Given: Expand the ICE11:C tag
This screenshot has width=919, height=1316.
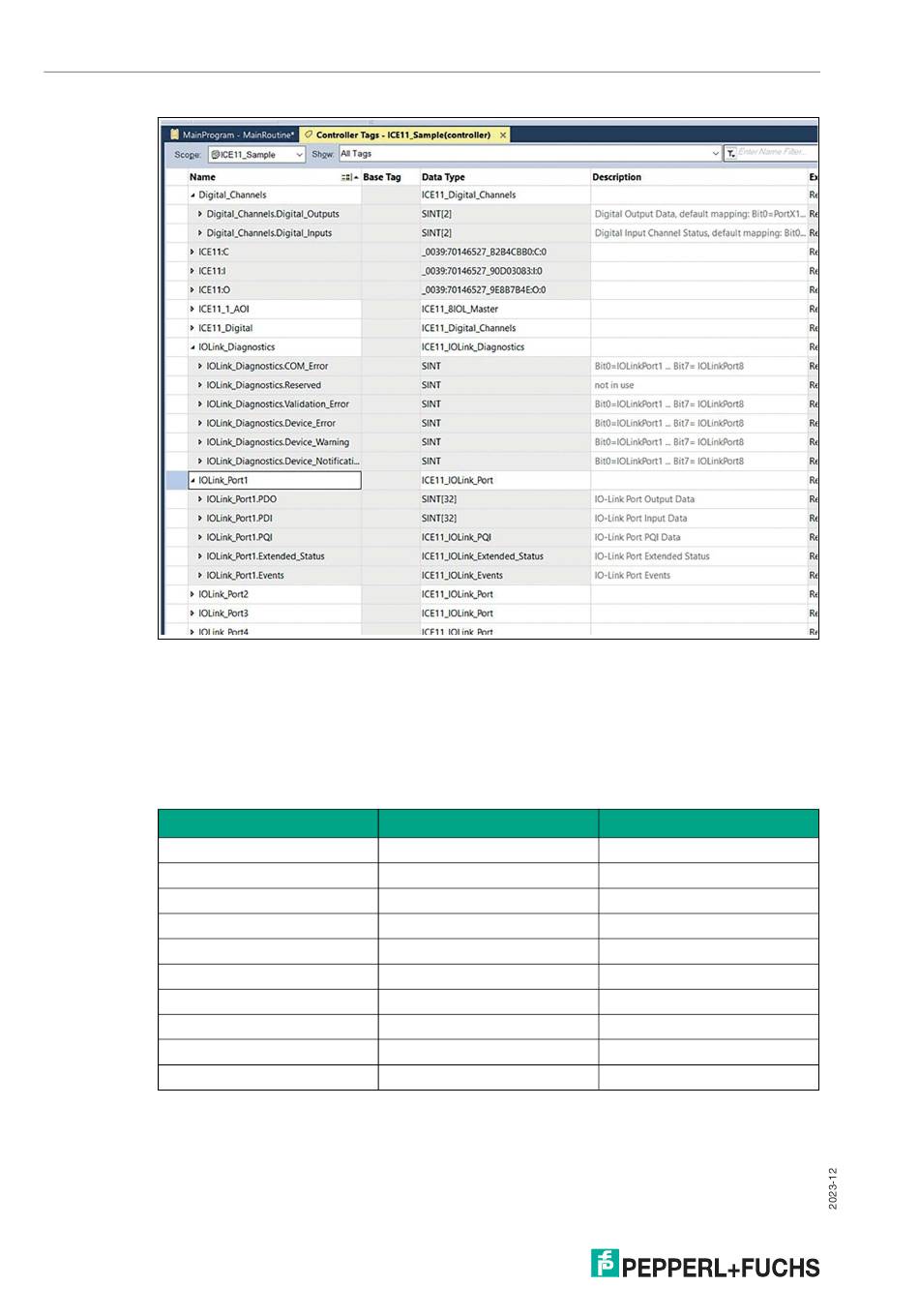Looking at the screenshot, I should pos(193,253).
